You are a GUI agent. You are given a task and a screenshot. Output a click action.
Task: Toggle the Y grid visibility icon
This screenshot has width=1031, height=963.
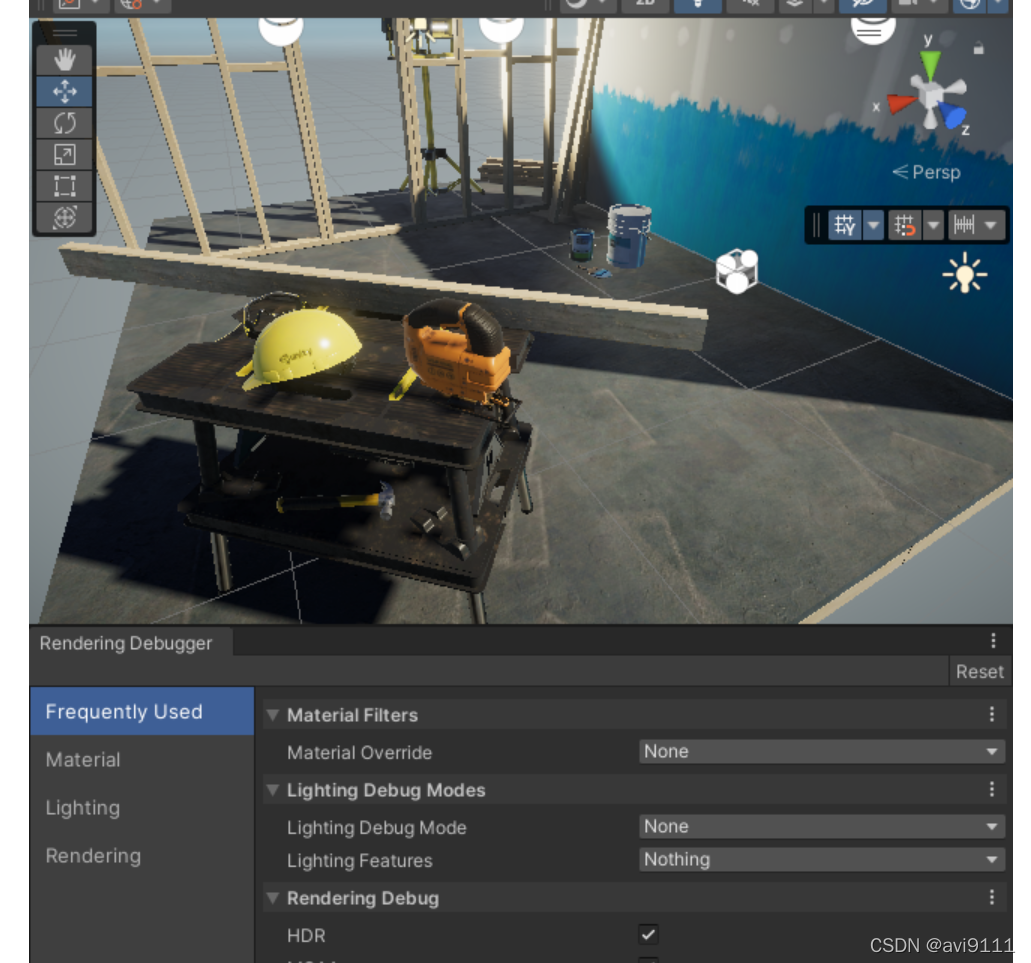click(845, 225)
